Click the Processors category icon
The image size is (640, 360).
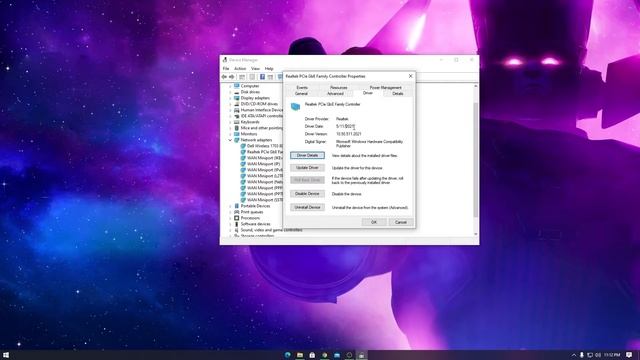coord(237,218)
